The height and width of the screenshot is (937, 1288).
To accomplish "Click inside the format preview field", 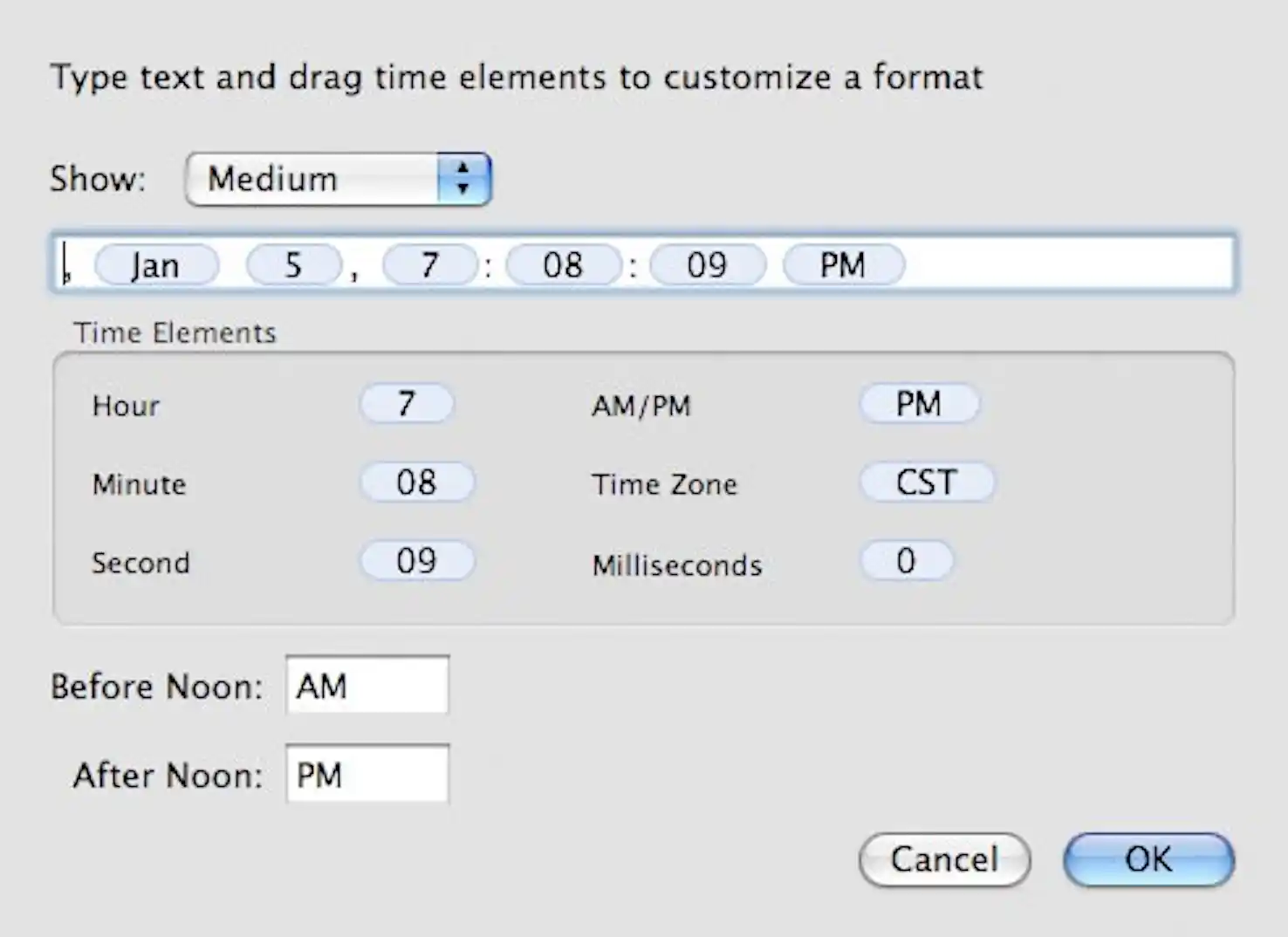I will click(x=1047, y=263).
